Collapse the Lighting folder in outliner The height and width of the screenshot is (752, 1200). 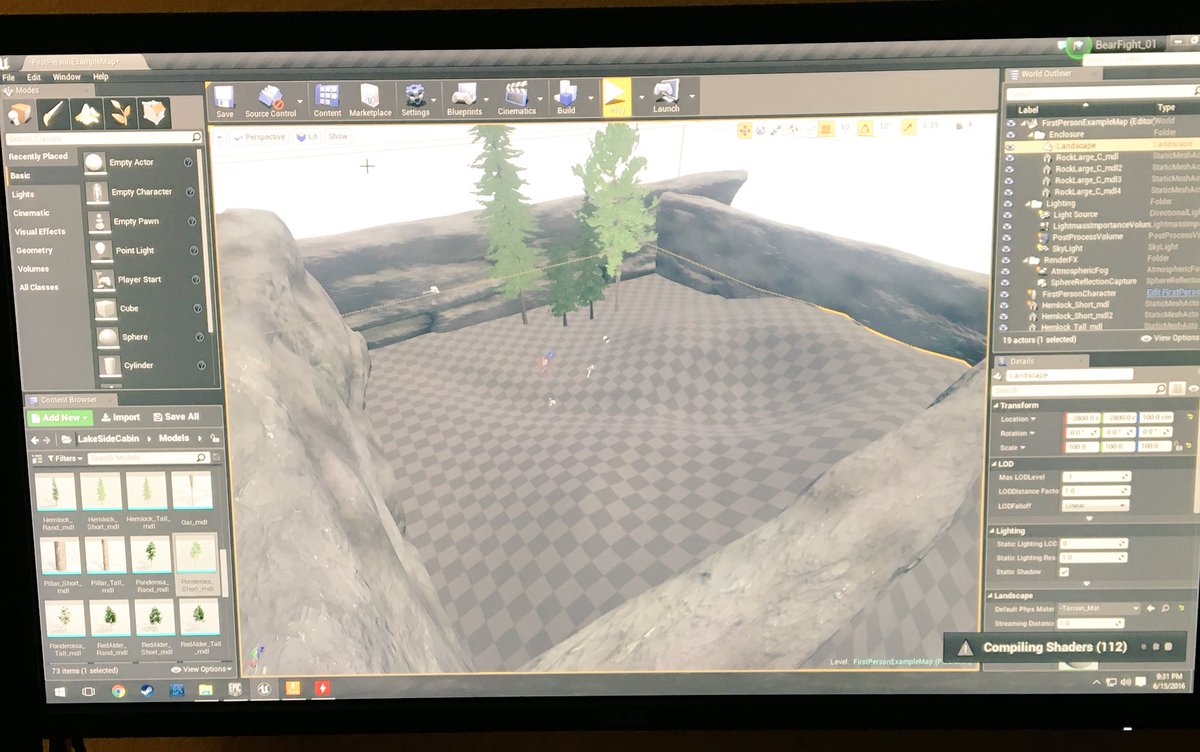pyautogui.click(x=1027, y=203)
